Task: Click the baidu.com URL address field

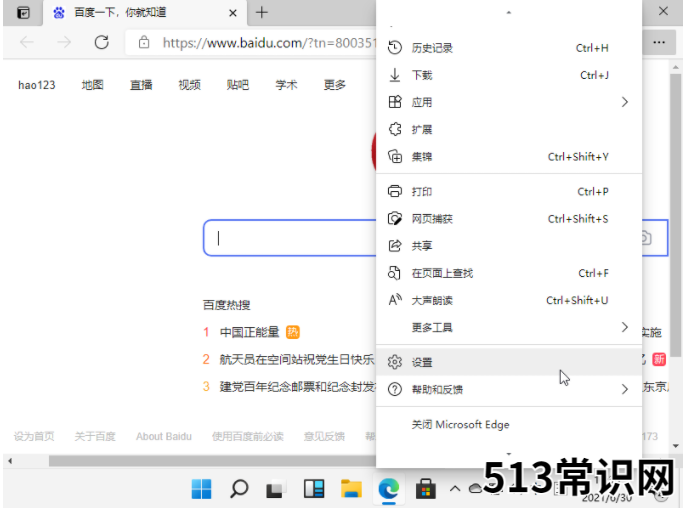Action: point(268,43)
